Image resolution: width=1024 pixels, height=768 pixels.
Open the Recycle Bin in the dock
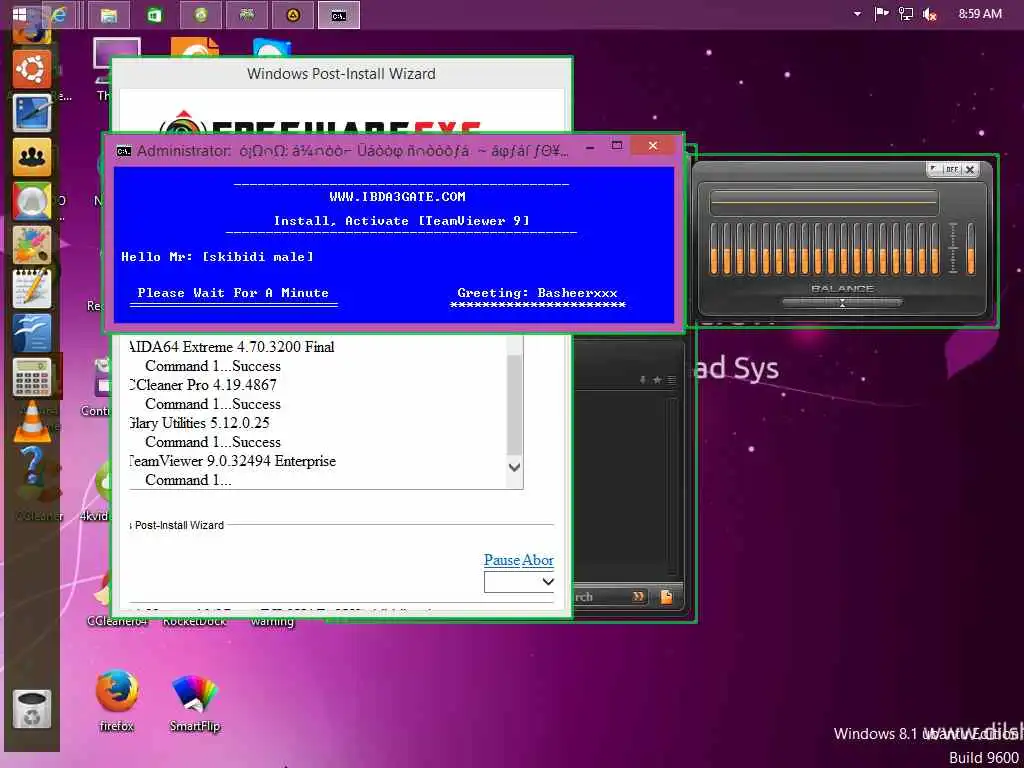[31, 709]
